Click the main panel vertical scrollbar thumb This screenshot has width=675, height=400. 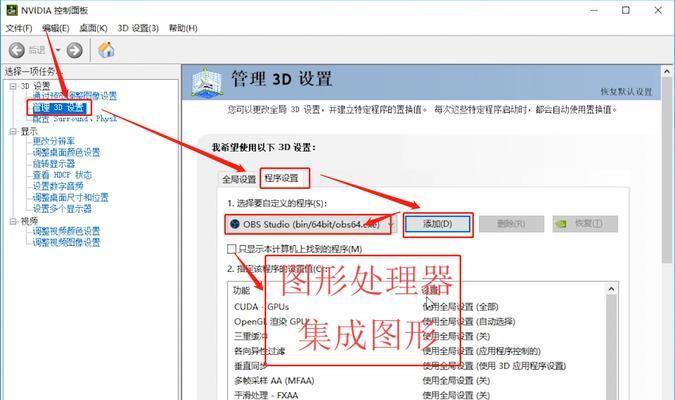pos(667,170)
